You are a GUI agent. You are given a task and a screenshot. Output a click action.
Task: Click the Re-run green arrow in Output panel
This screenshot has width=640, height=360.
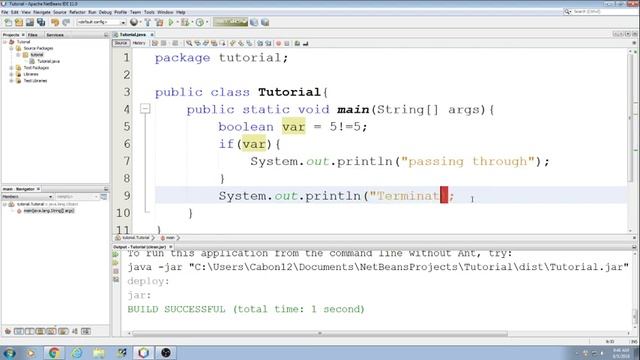pyautogui.click(x=116, y=254)
